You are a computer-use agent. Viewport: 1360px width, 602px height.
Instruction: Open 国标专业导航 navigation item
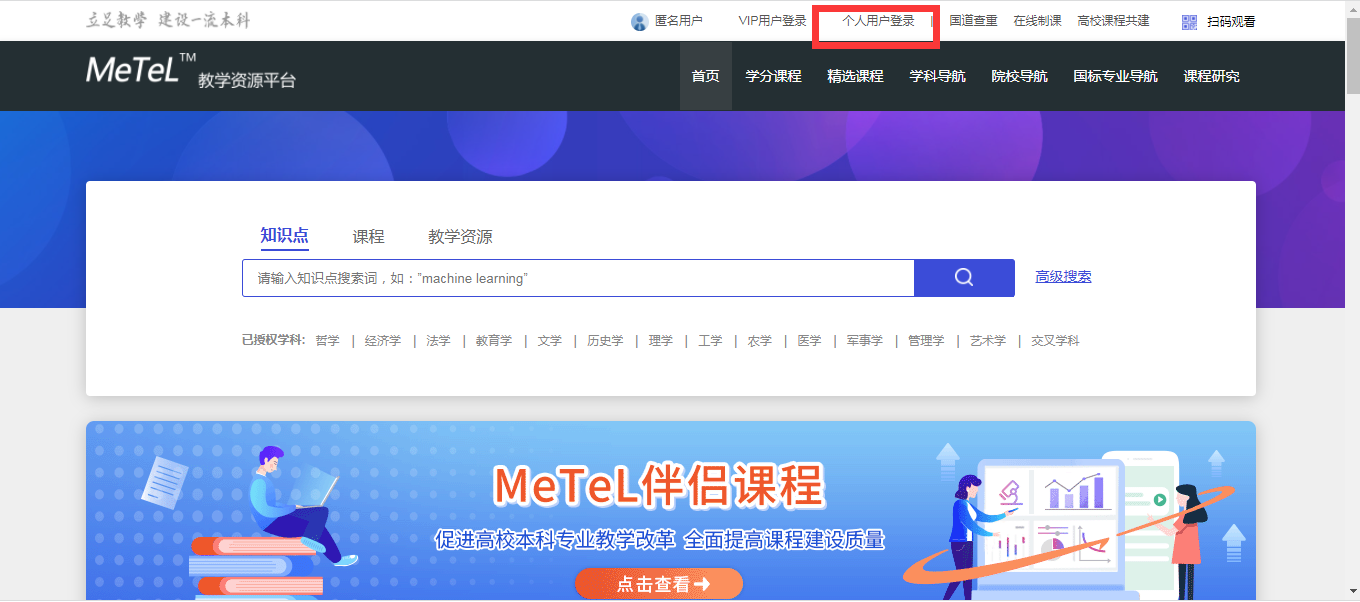(x=1115, y=76)
